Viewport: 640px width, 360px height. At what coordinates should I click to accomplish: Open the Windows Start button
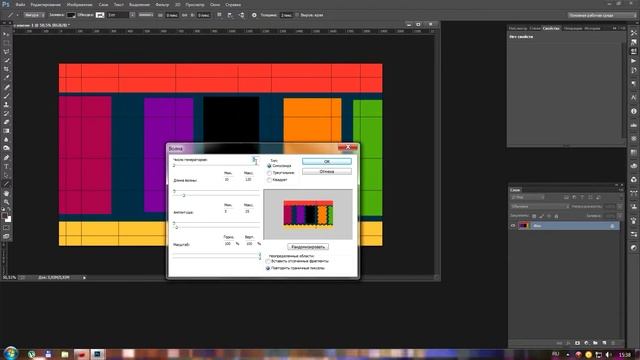11,353
